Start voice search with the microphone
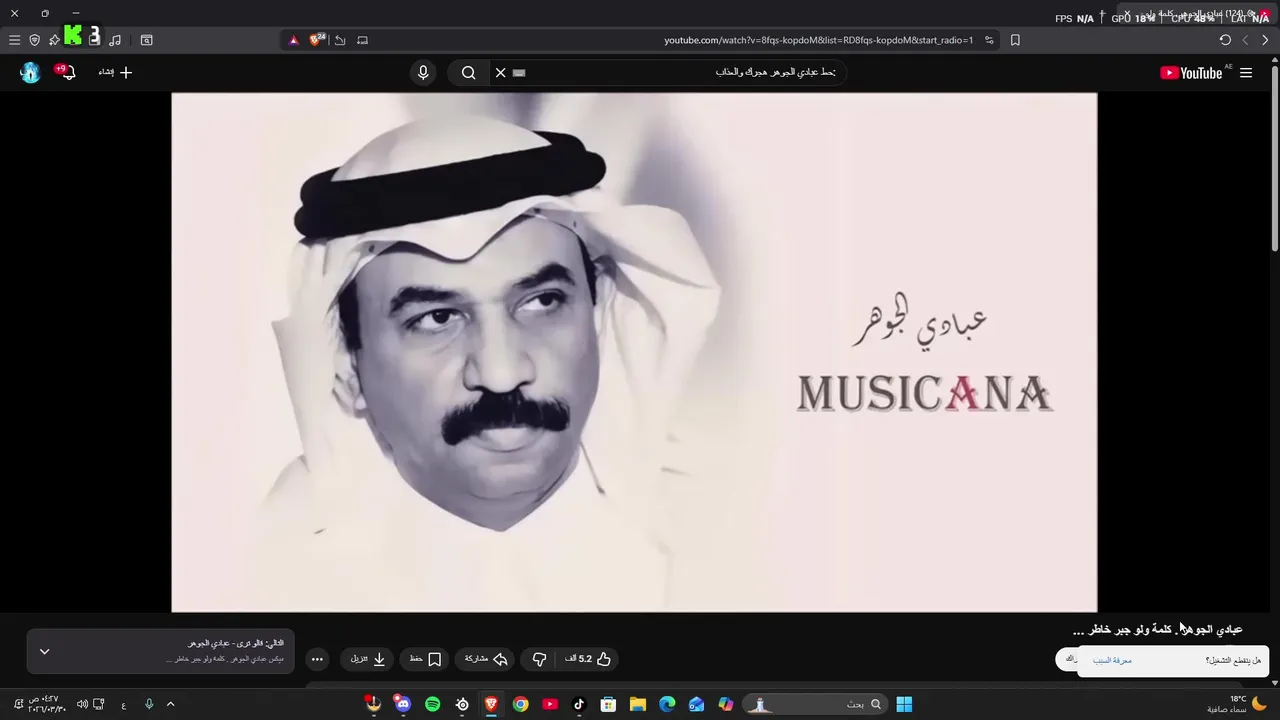Viewport: 1280px width, 720px height. [x=423, y=73]
